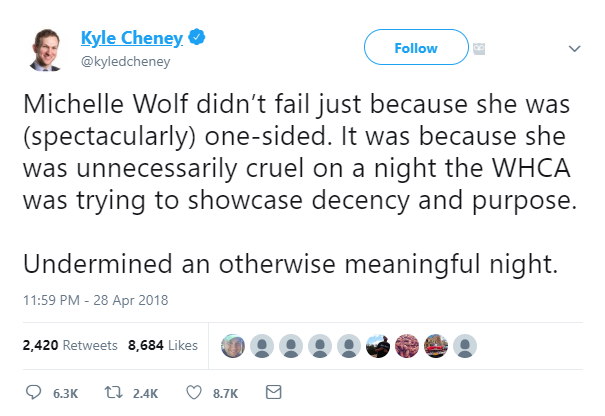Open the @kyledcheney handle
The height and width of the screenshot is (416, 605).
125,61
